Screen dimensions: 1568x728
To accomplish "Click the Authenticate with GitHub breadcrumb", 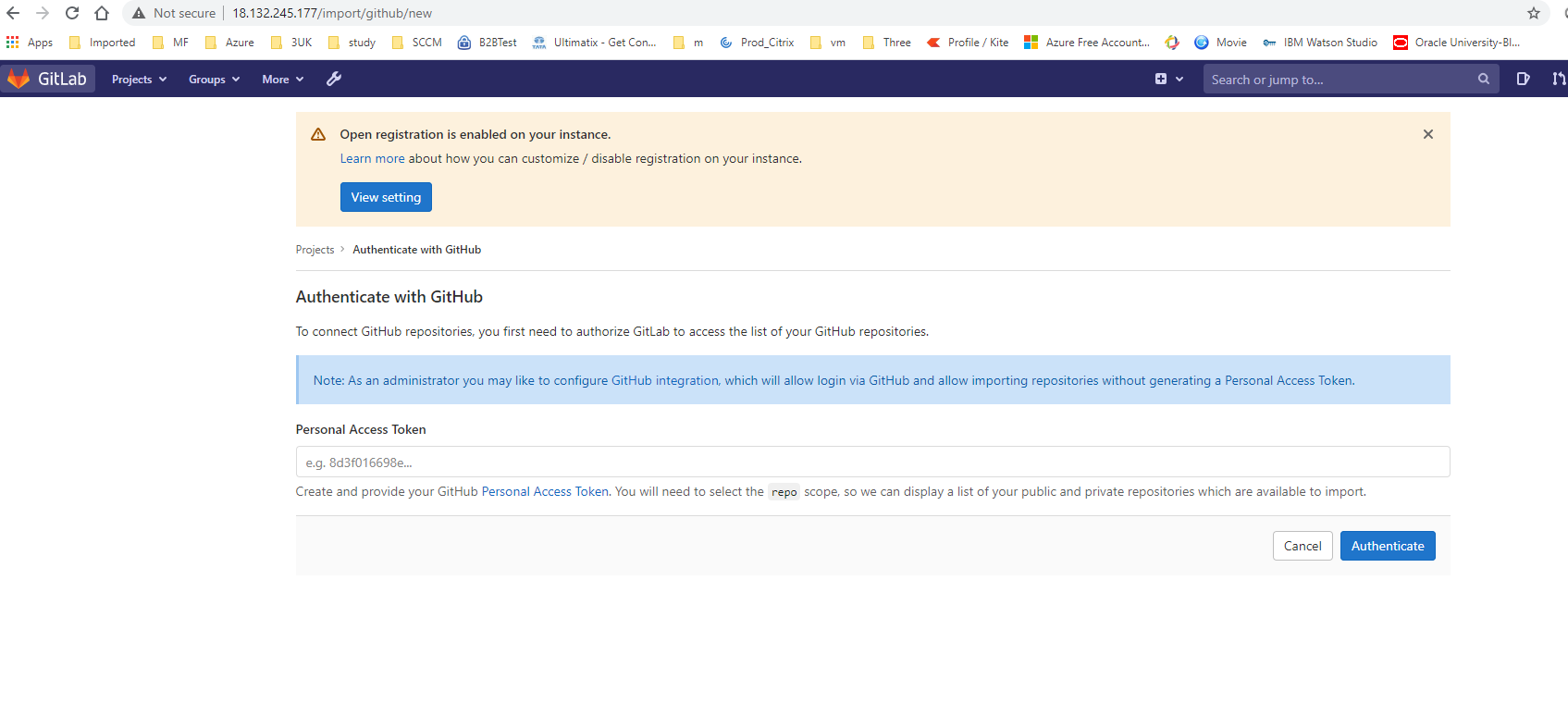I will [417, 250].
